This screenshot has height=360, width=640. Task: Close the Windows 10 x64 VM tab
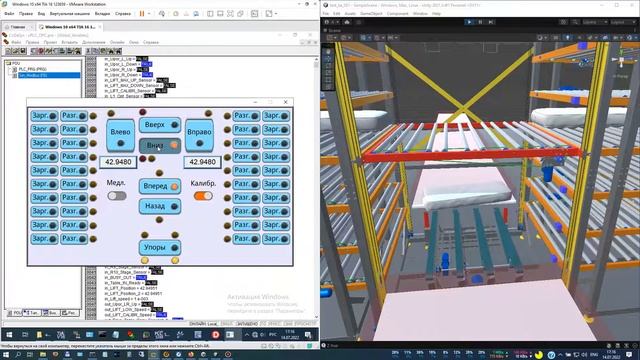[100, 27]
